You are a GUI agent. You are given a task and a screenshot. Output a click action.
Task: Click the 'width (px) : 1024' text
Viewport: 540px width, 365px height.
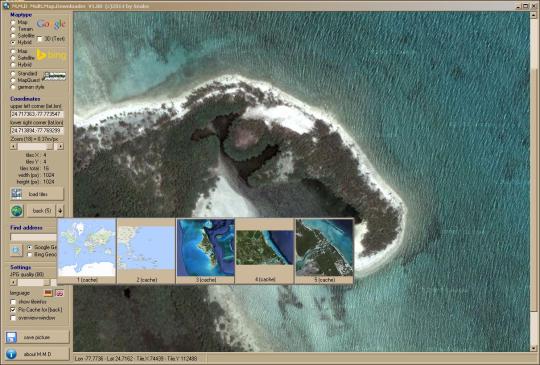coord(36,175)
